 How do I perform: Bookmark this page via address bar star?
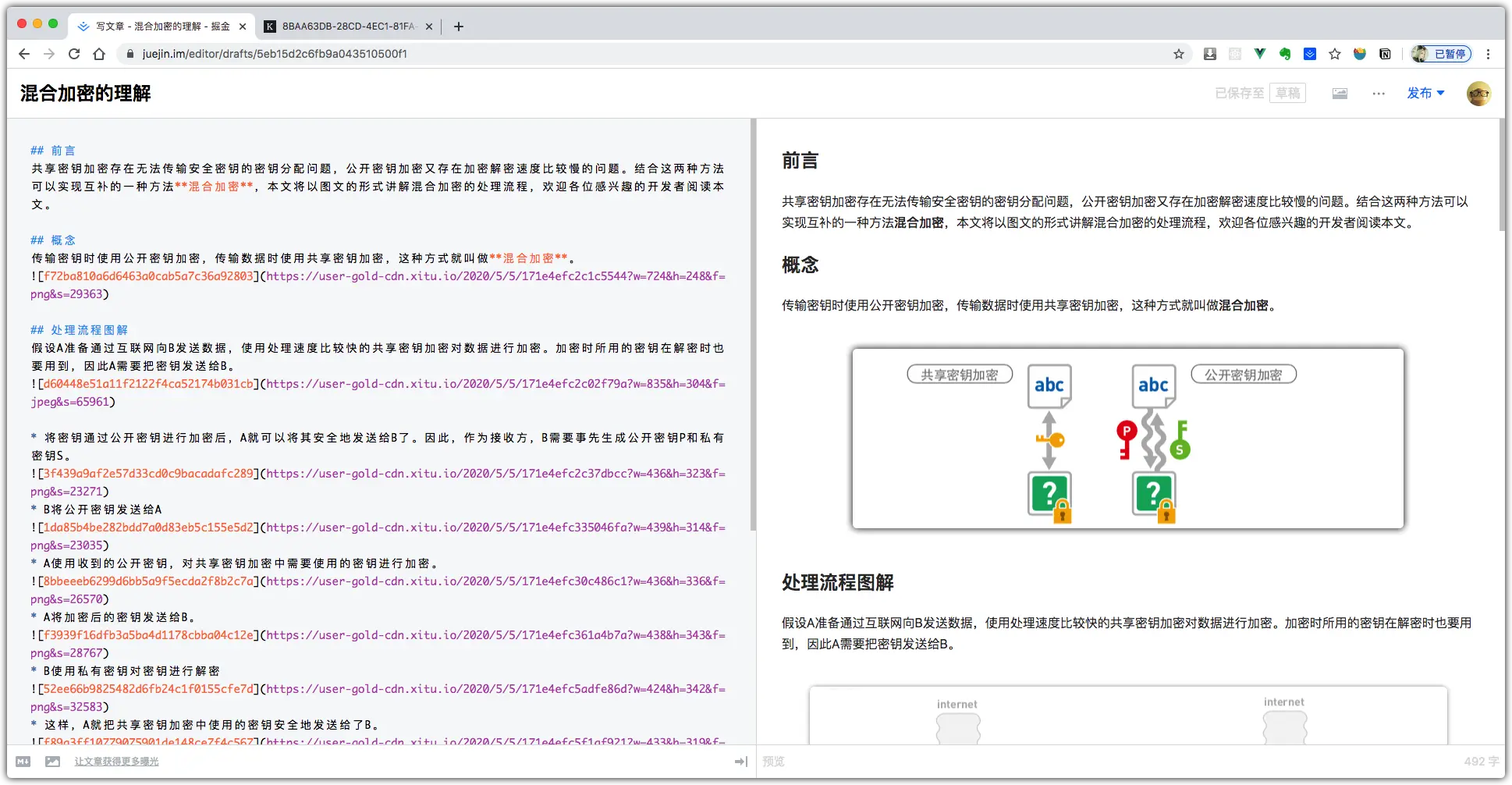coord(1179,54)
